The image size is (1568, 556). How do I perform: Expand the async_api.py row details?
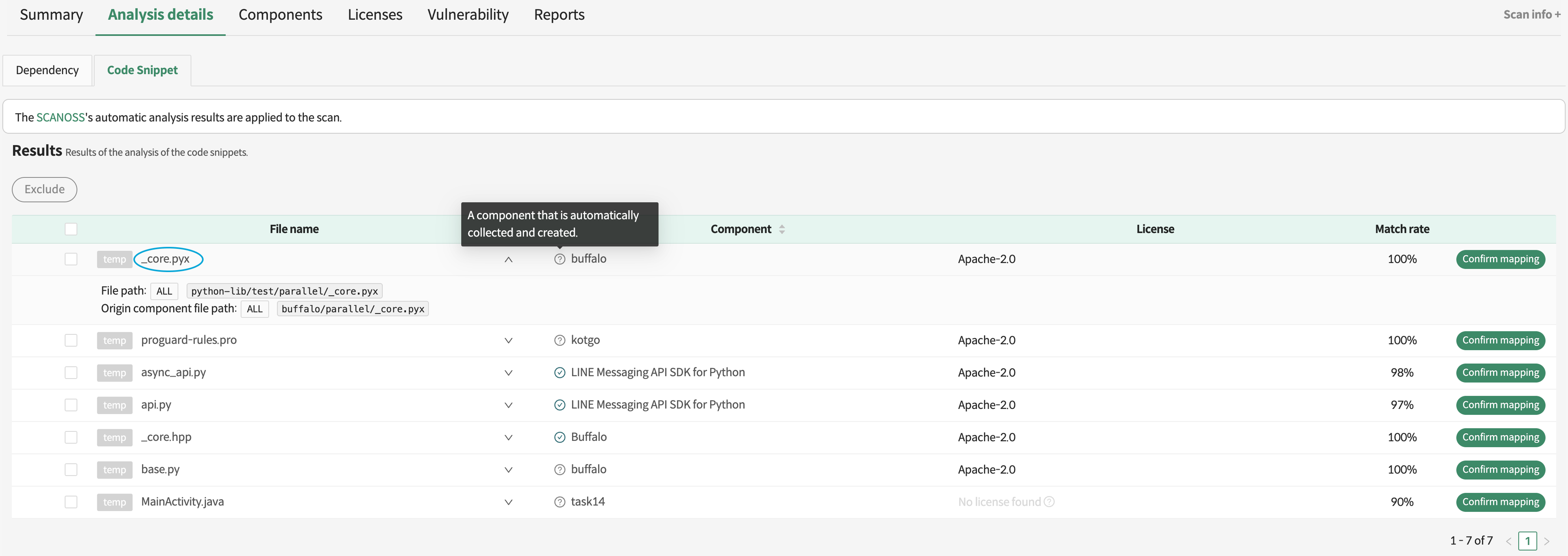coord(508,372)
